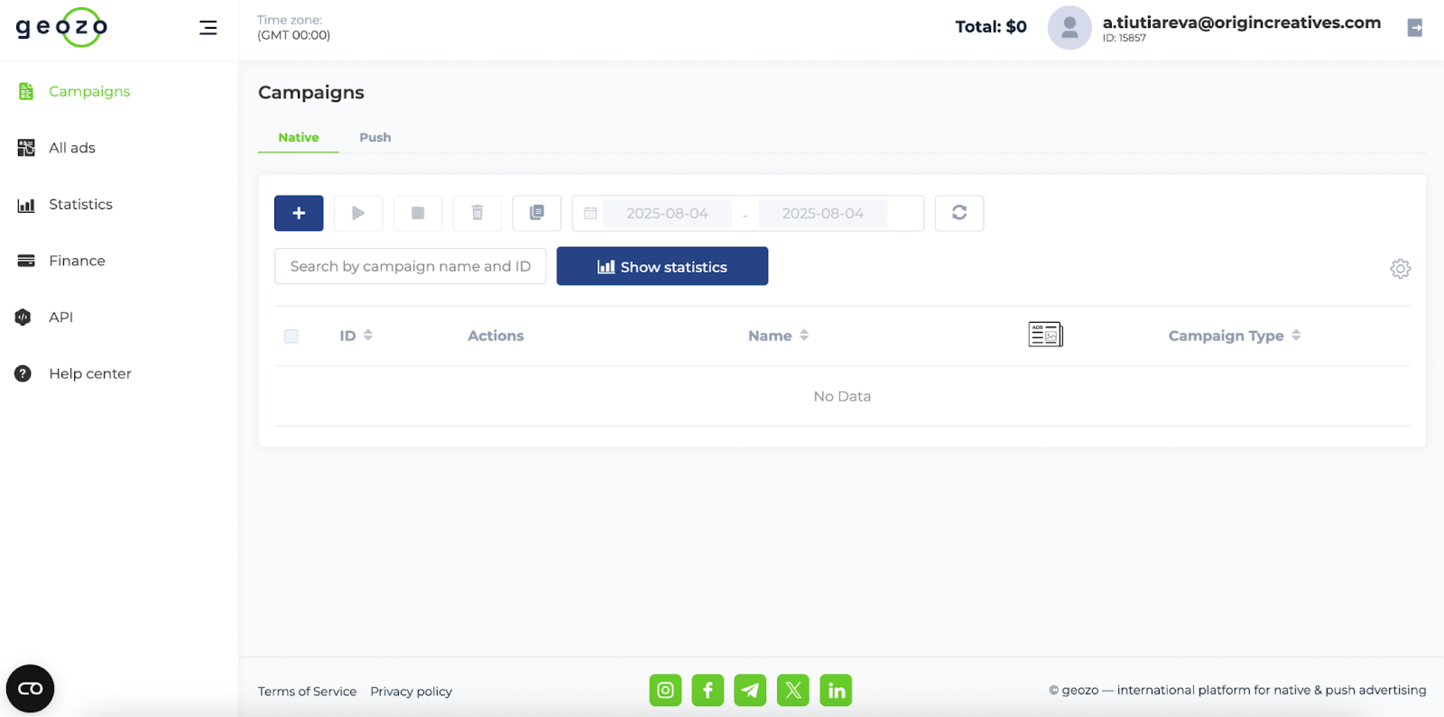
Task: Click the Show statistics button
Action: [x=662, y=267]
